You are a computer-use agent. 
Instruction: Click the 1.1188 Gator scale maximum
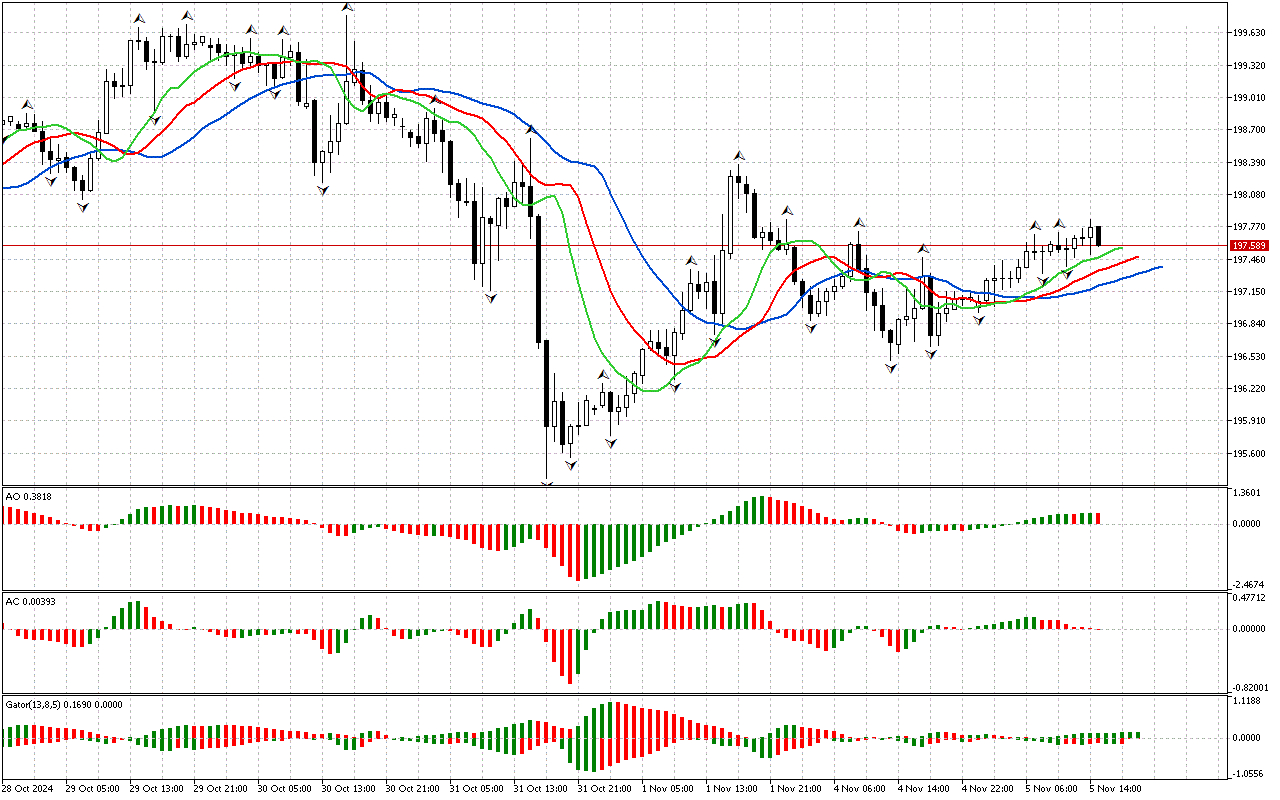1249,702
